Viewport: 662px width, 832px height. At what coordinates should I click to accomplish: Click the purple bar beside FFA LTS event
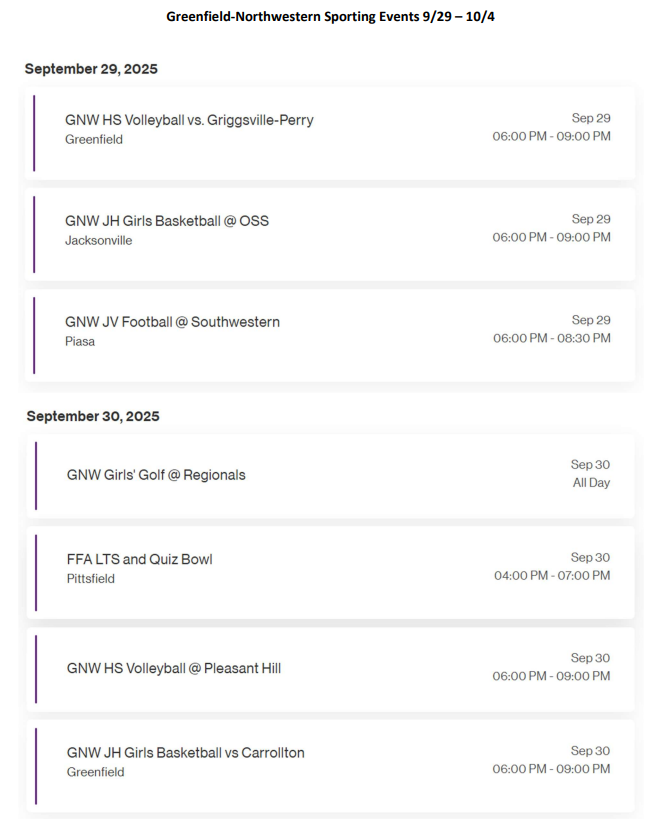coord(36,572)
